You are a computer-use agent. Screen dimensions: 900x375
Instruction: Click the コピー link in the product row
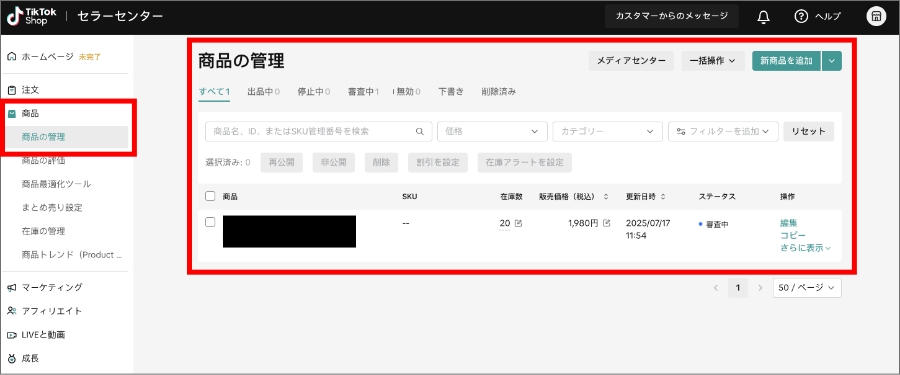coord(793,235)
